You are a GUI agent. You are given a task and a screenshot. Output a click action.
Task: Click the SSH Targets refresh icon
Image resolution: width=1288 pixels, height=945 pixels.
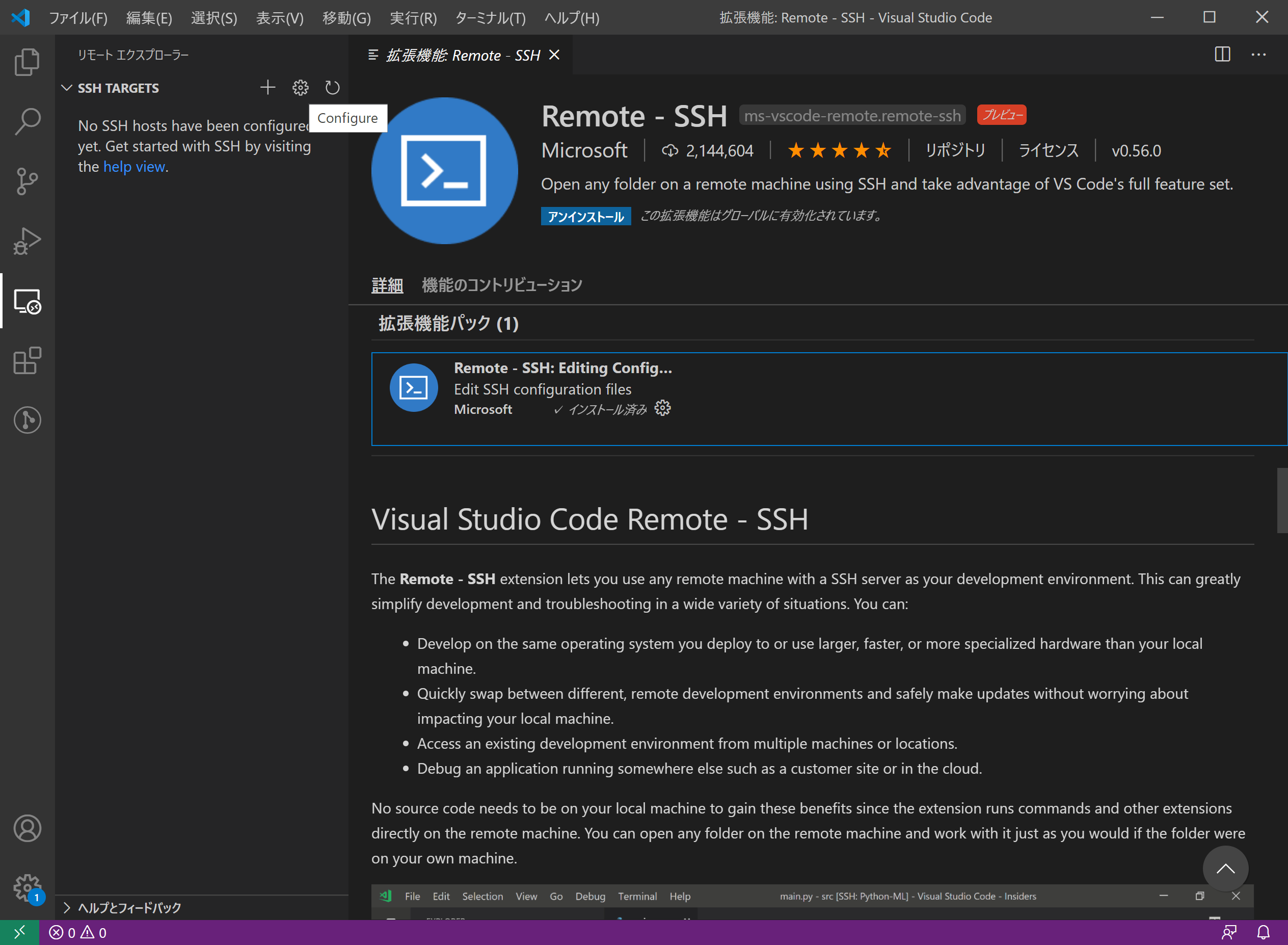332,88
